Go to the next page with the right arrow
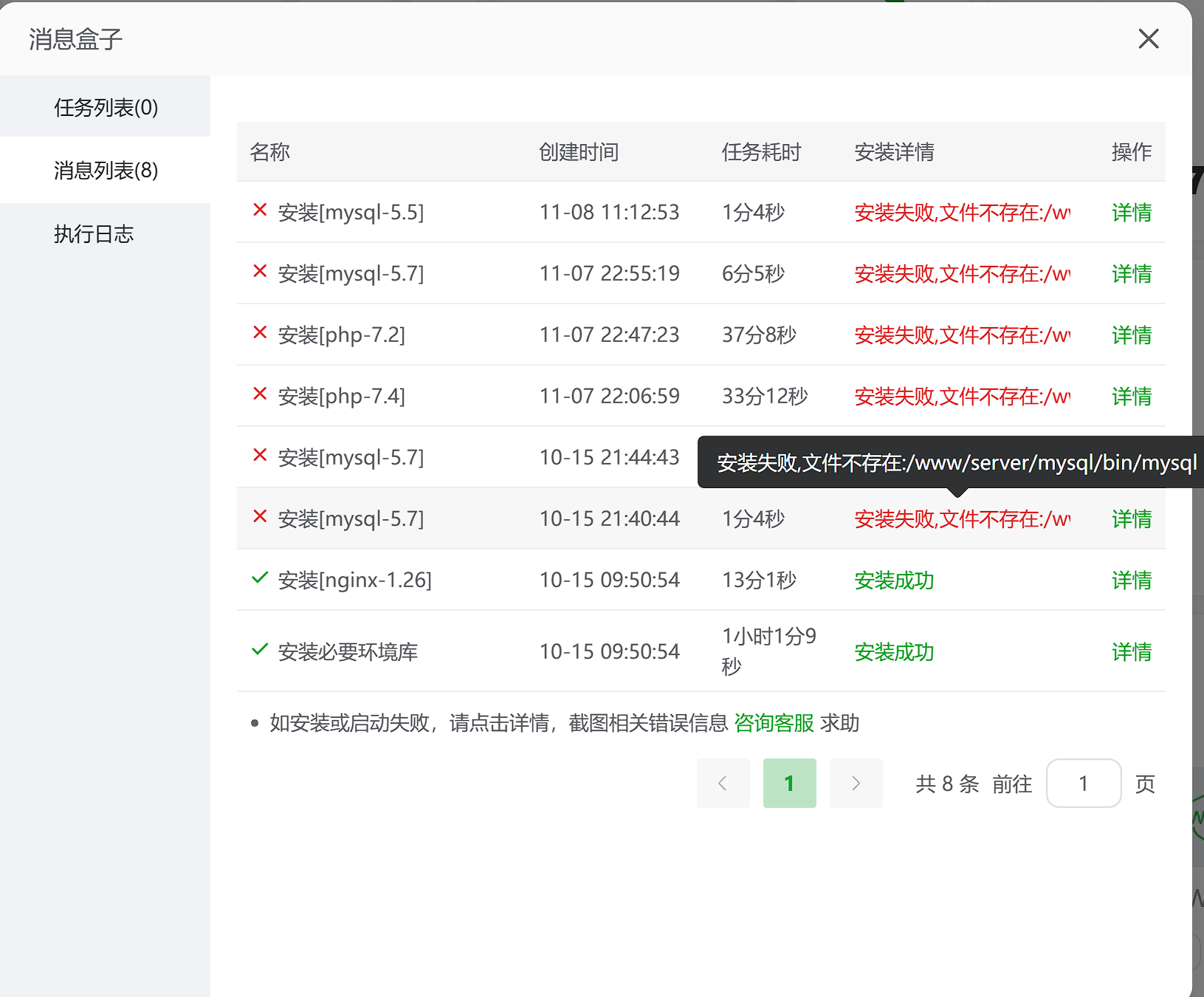The width and height of the screenshot is (1204, 997). coord(856,783)
